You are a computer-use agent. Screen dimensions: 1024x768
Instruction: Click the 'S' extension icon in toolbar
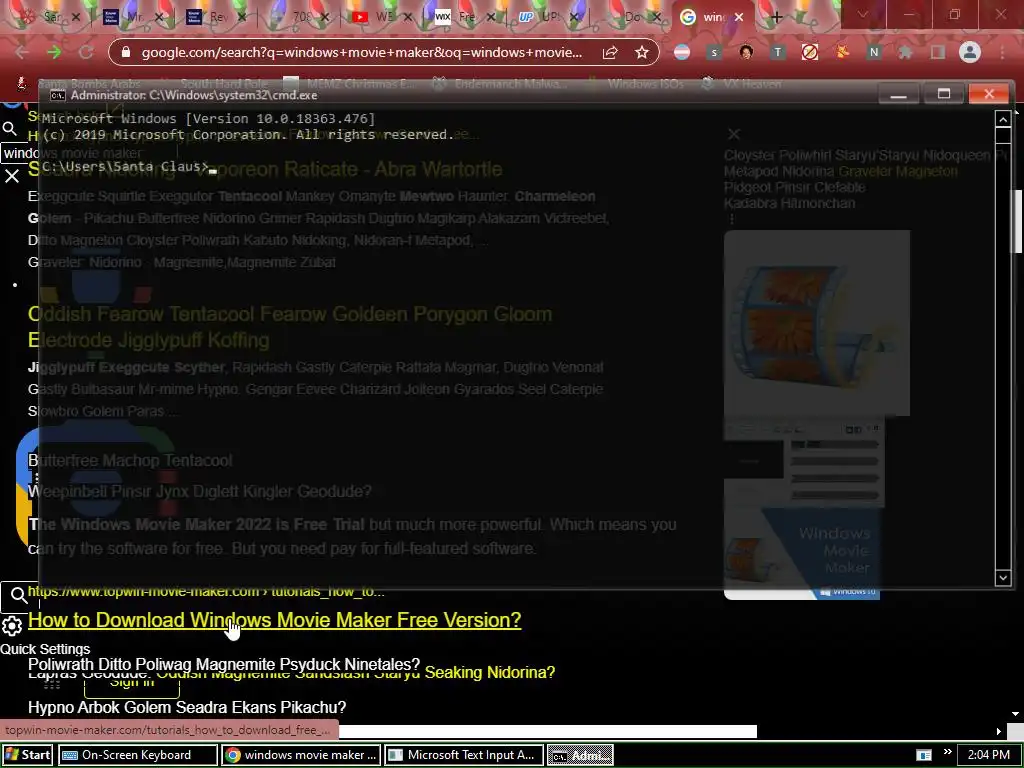[x=714, y=53]
